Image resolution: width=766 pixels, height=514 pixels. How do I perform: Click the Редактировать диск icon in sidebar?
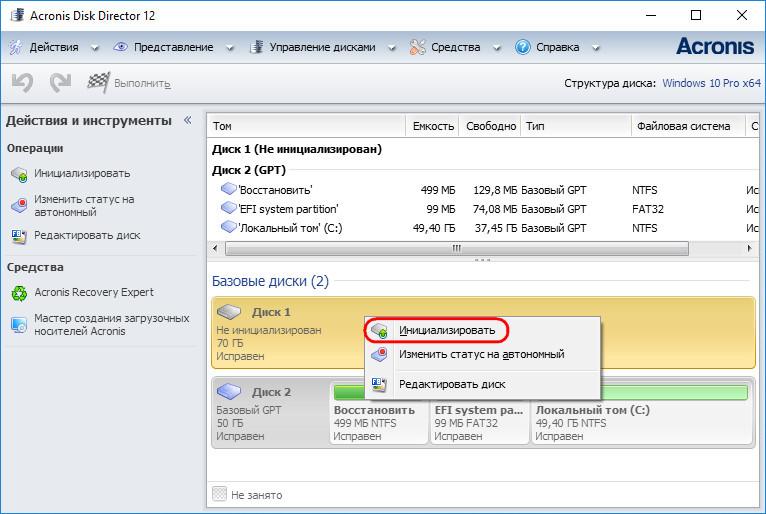pyautogui.click(x=19, y=236)
